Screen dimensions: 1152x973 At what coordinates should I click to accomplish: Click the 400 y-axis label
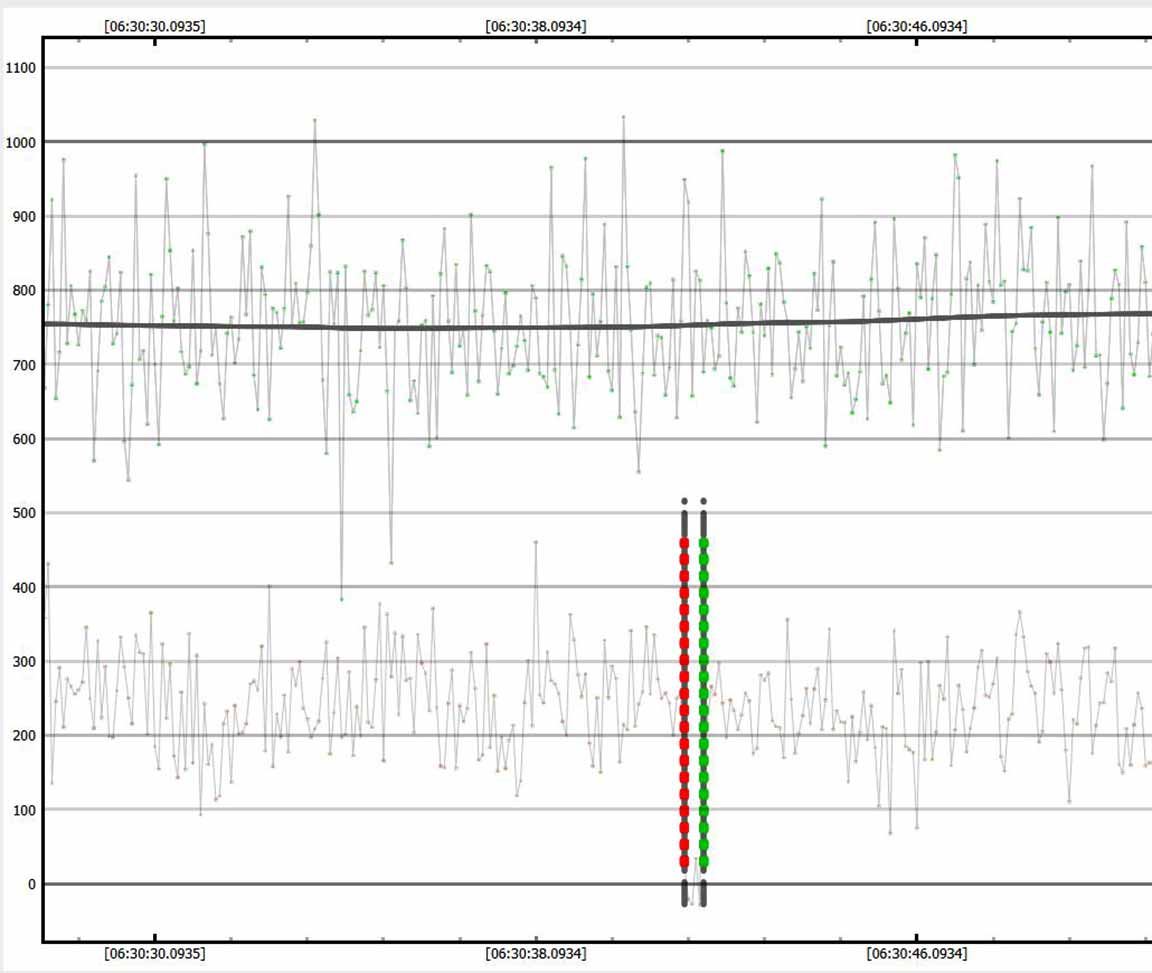[x=24, y=588]
